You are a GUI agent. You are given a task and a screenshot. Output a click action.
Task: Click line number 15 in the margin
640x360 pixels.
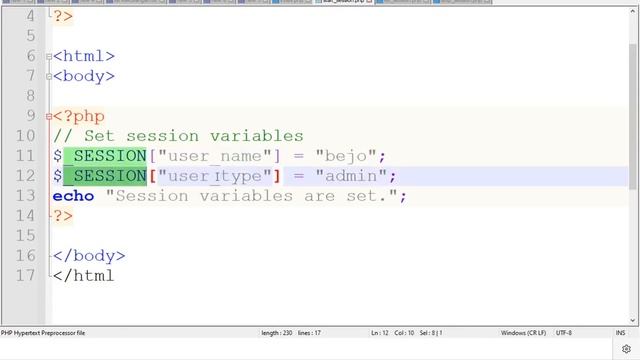click(x=26, y=236)
